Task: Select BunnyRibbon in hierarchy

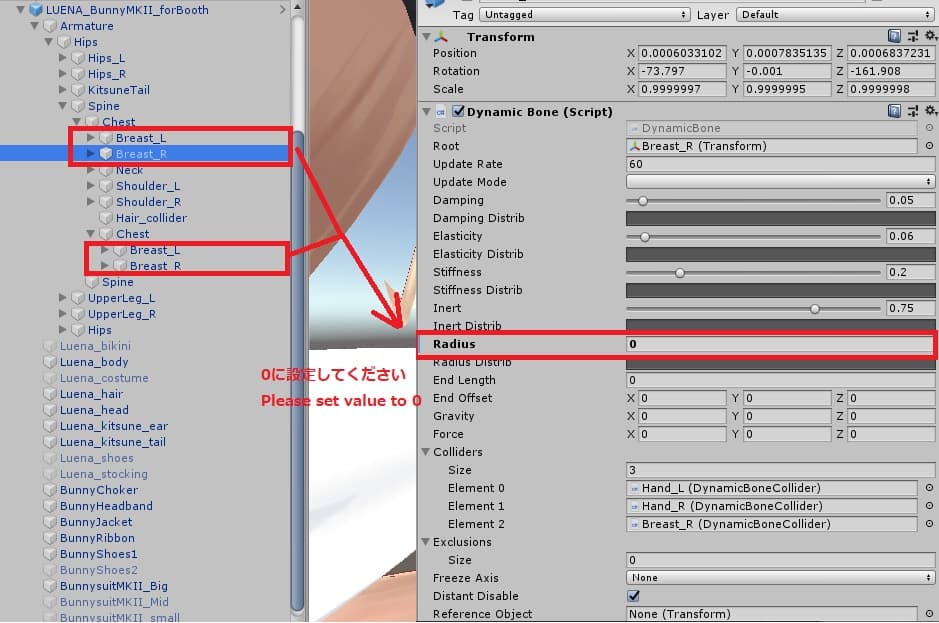Action: click(x=97, y=538)
